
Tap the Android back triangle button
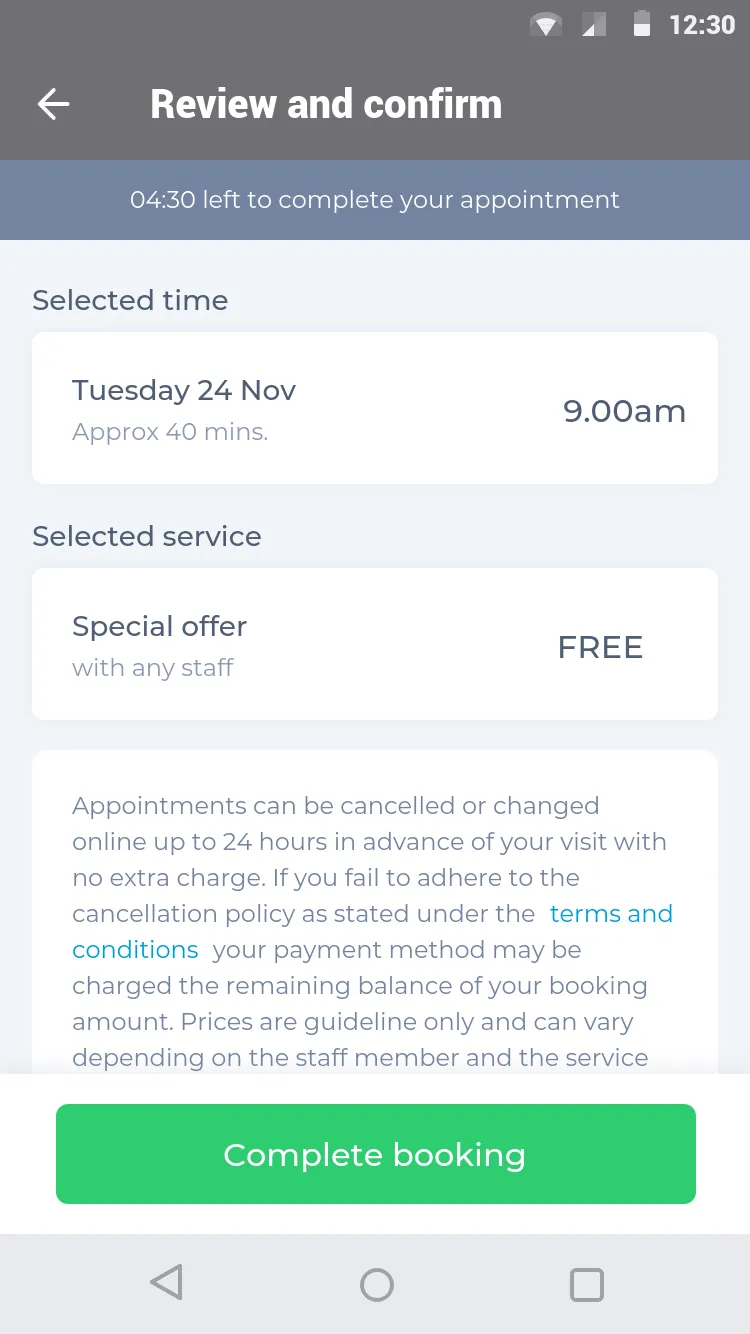click(166, 1283)
